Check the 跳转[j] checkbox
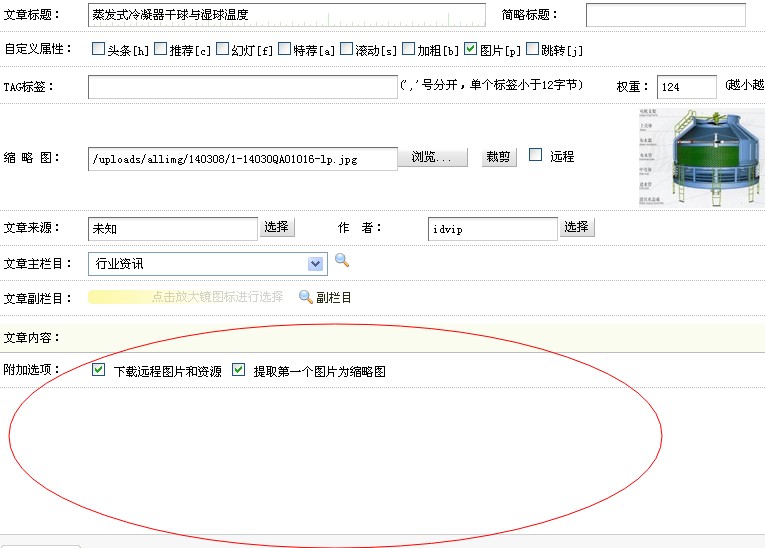Image resolution: width=765 pixels, height=548 pixels. click(x=532, y=48)
